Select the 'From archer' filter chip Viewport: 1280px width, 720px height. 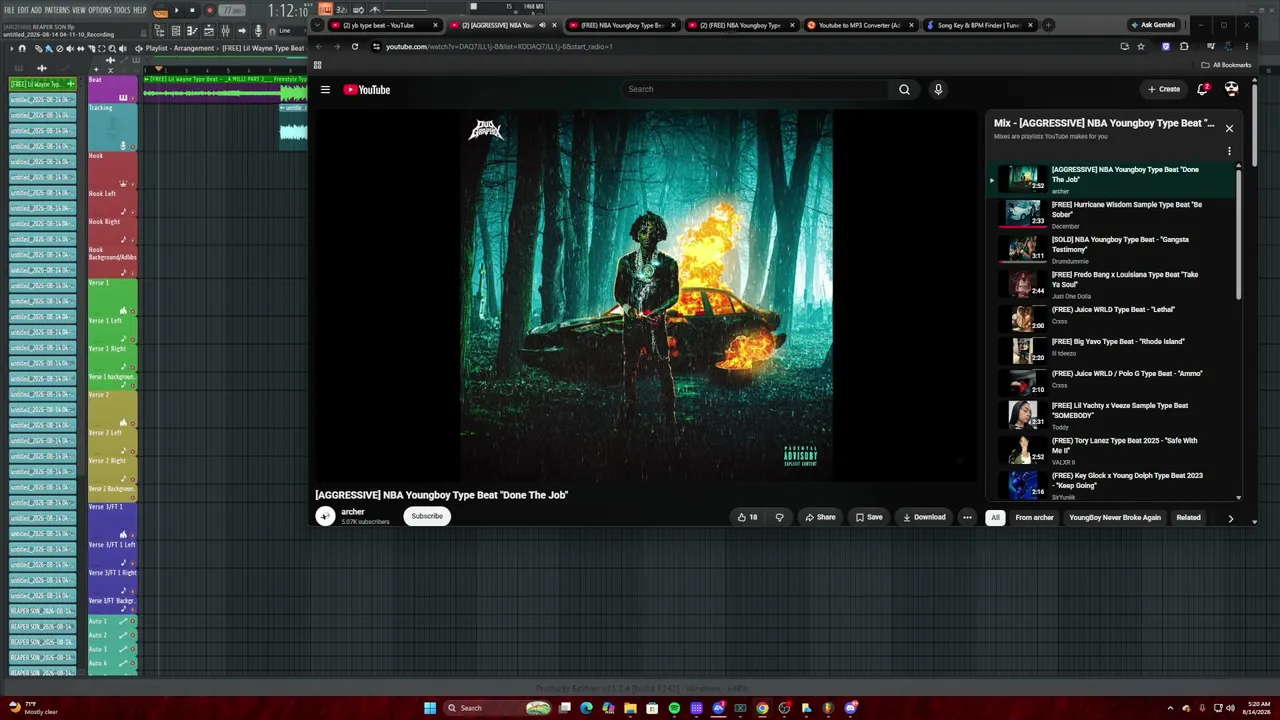[x=1034, y=517]
